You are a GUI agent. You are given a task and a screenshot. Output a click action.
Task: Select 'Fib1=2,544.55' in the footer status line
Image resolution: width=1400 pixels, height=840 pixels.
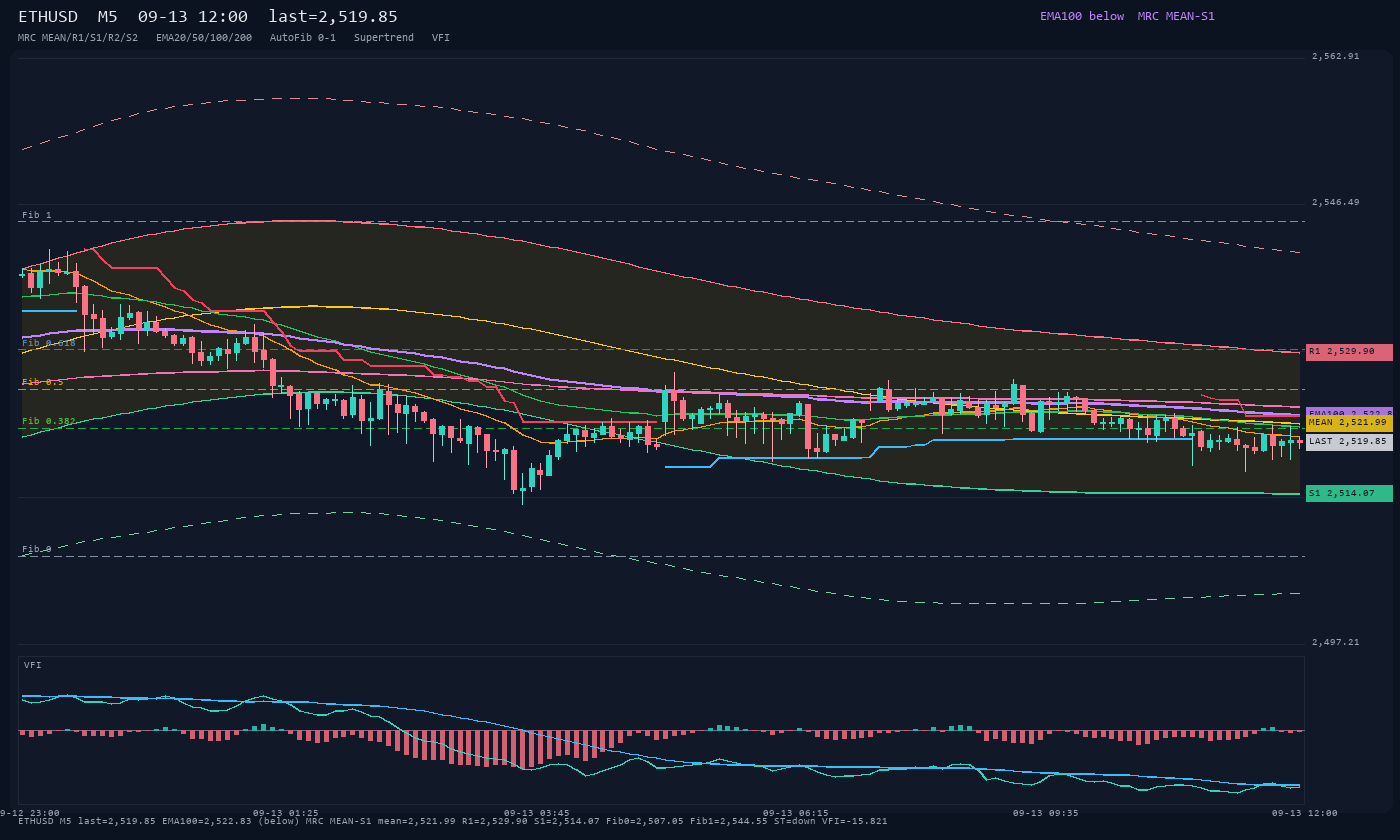pyautogui.click(x=729, y=821)
